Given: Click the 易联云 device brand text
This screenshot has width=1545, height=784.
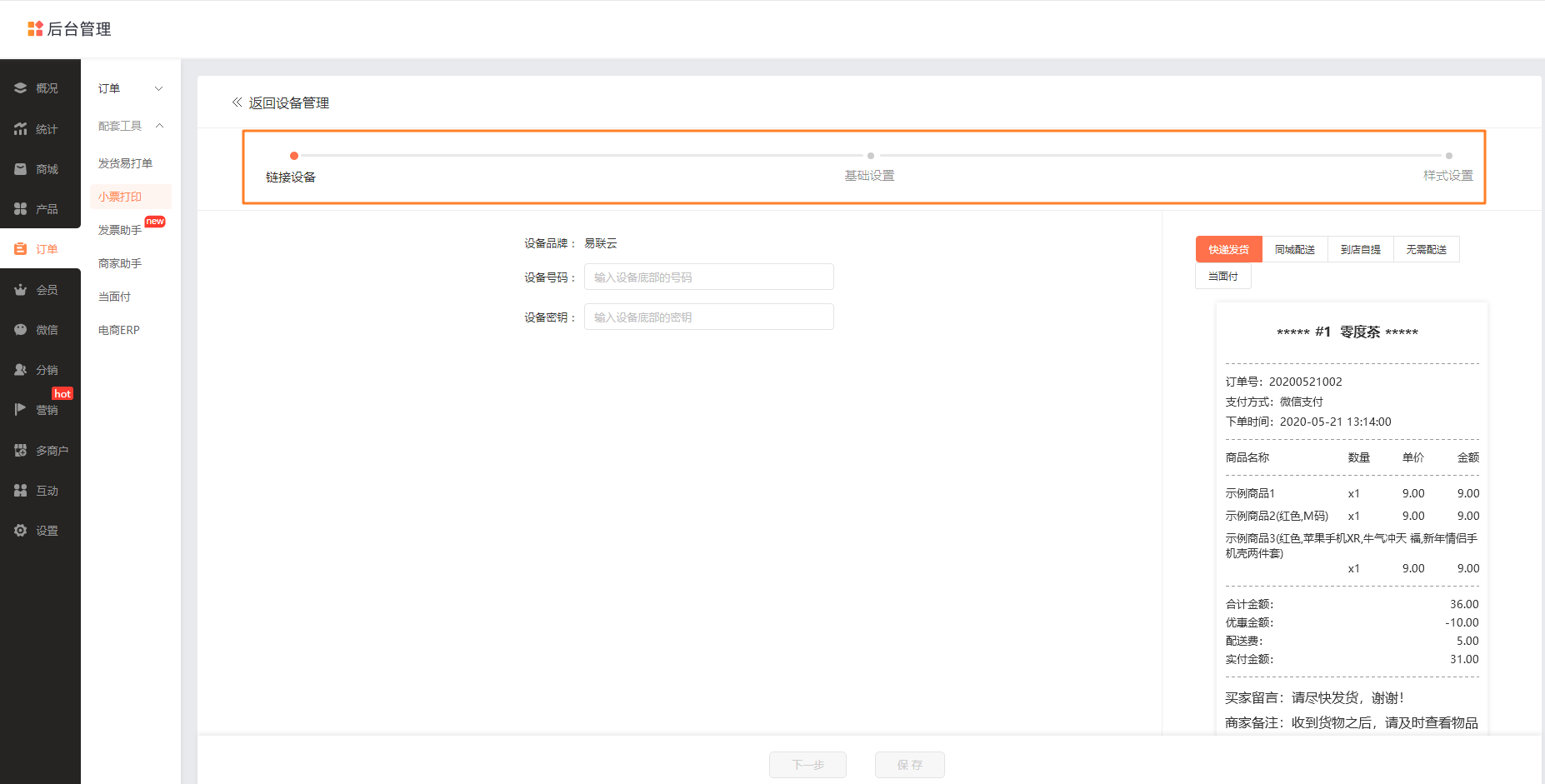Looking at the screenshot, I should [x=601, y=243].
